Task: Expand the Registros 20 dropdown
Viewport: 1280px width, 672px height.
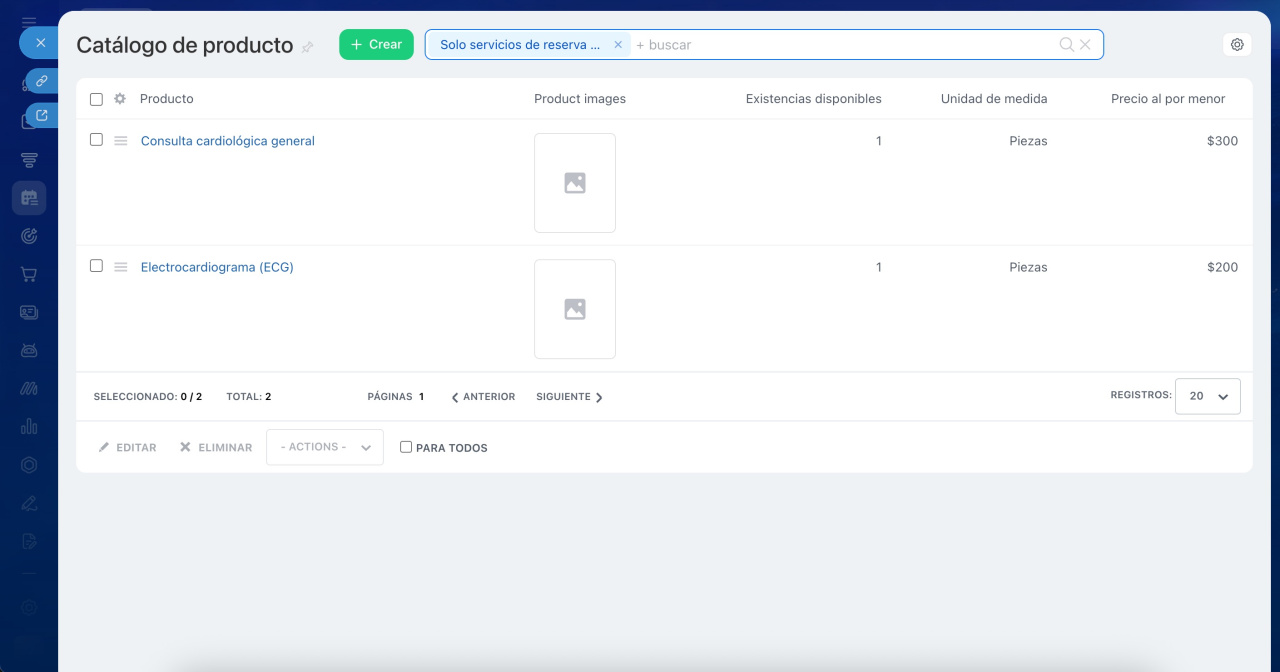Action: pos(1207,396)
